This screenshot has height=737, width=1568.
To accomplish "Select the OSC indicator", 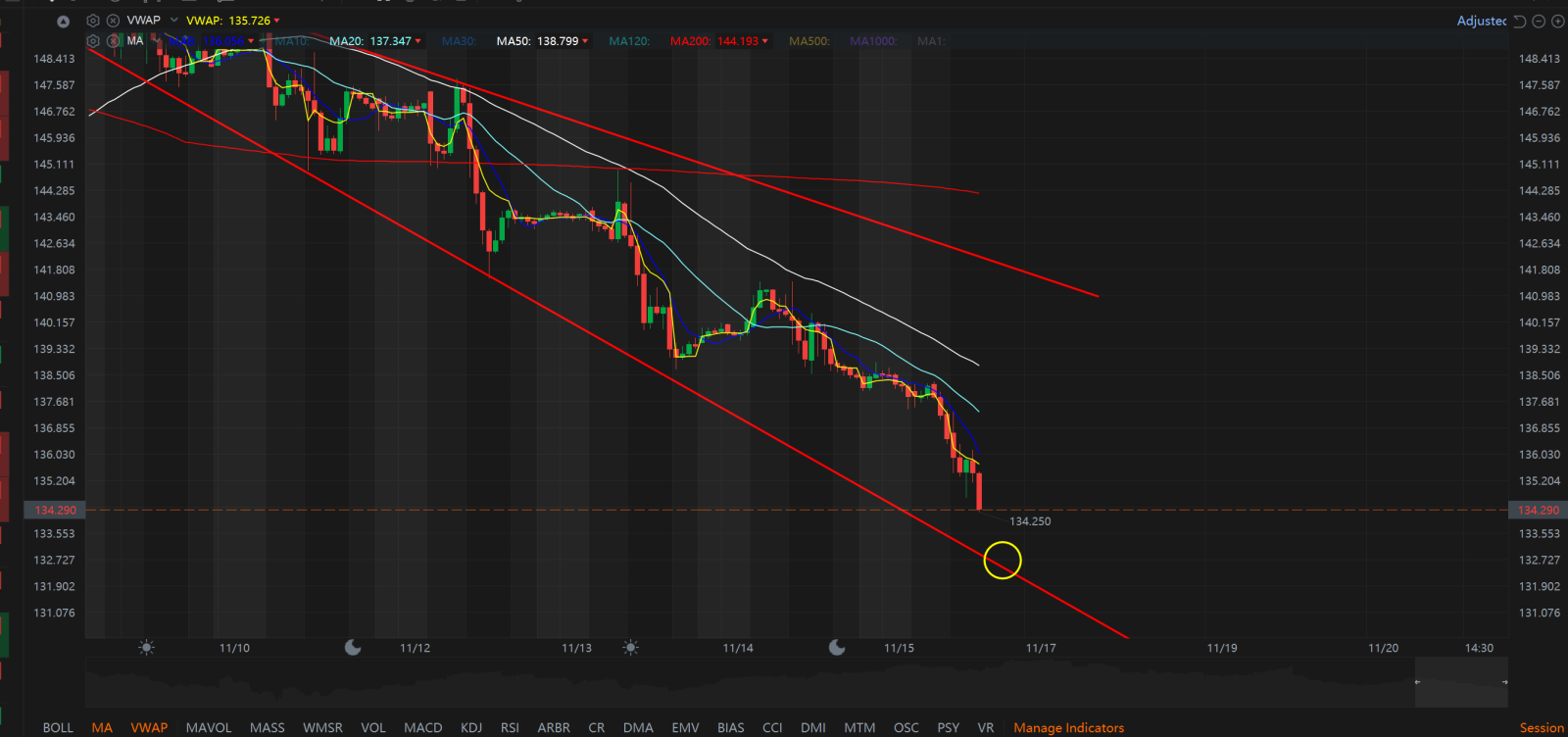I will 906,727.
